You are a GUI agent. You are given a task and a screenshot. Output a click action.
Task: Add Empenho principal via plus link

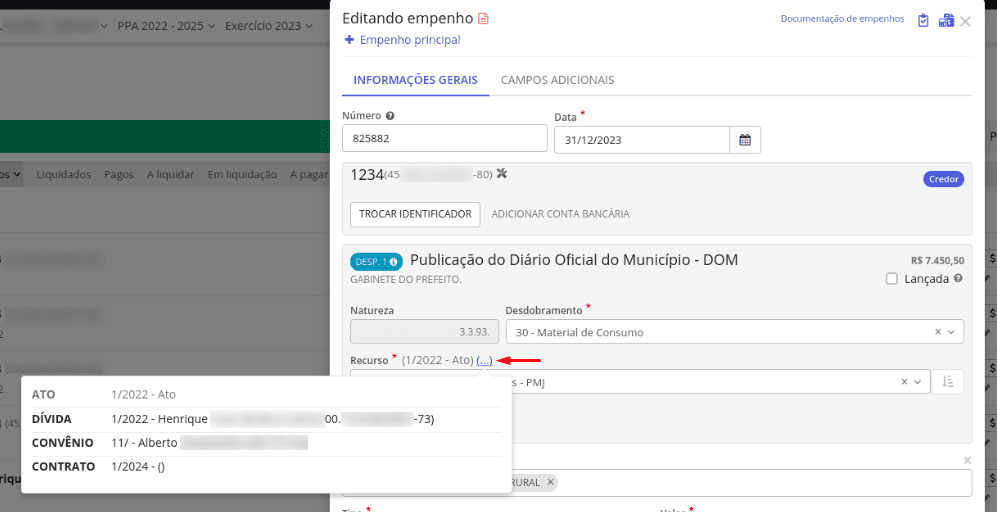click(402, 40)
